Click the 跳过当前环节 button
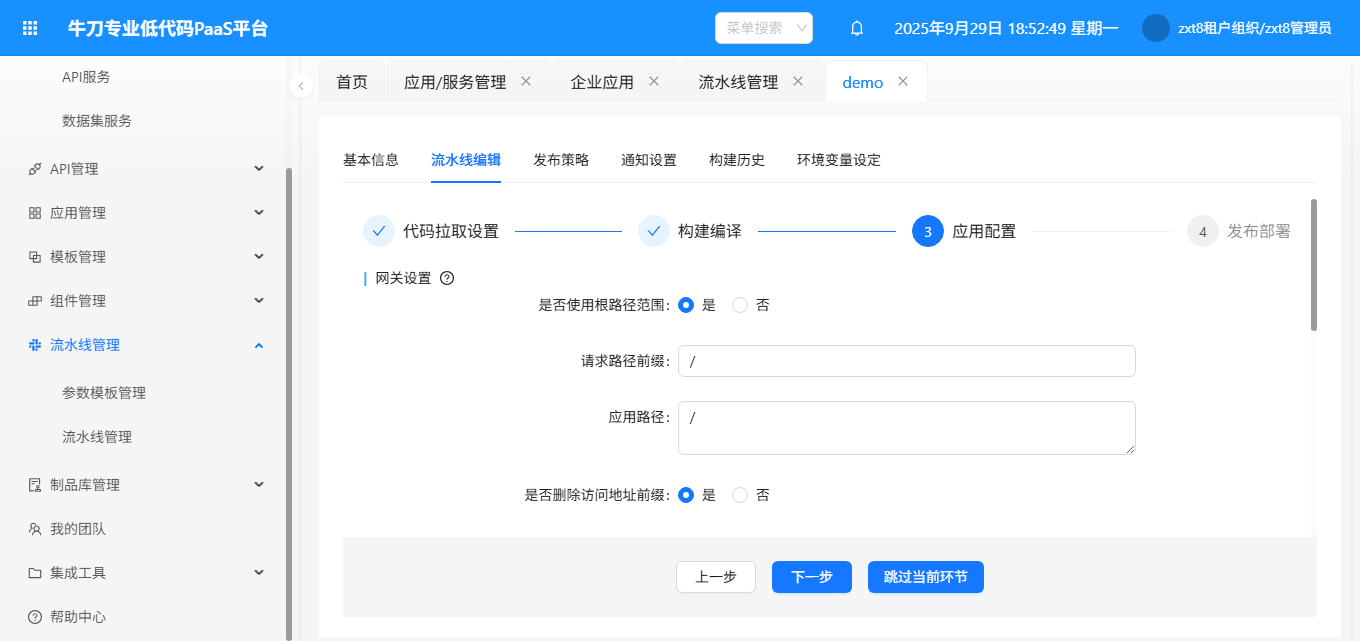The width and height of the screenshot is (1360, 641). coord(925,577)
